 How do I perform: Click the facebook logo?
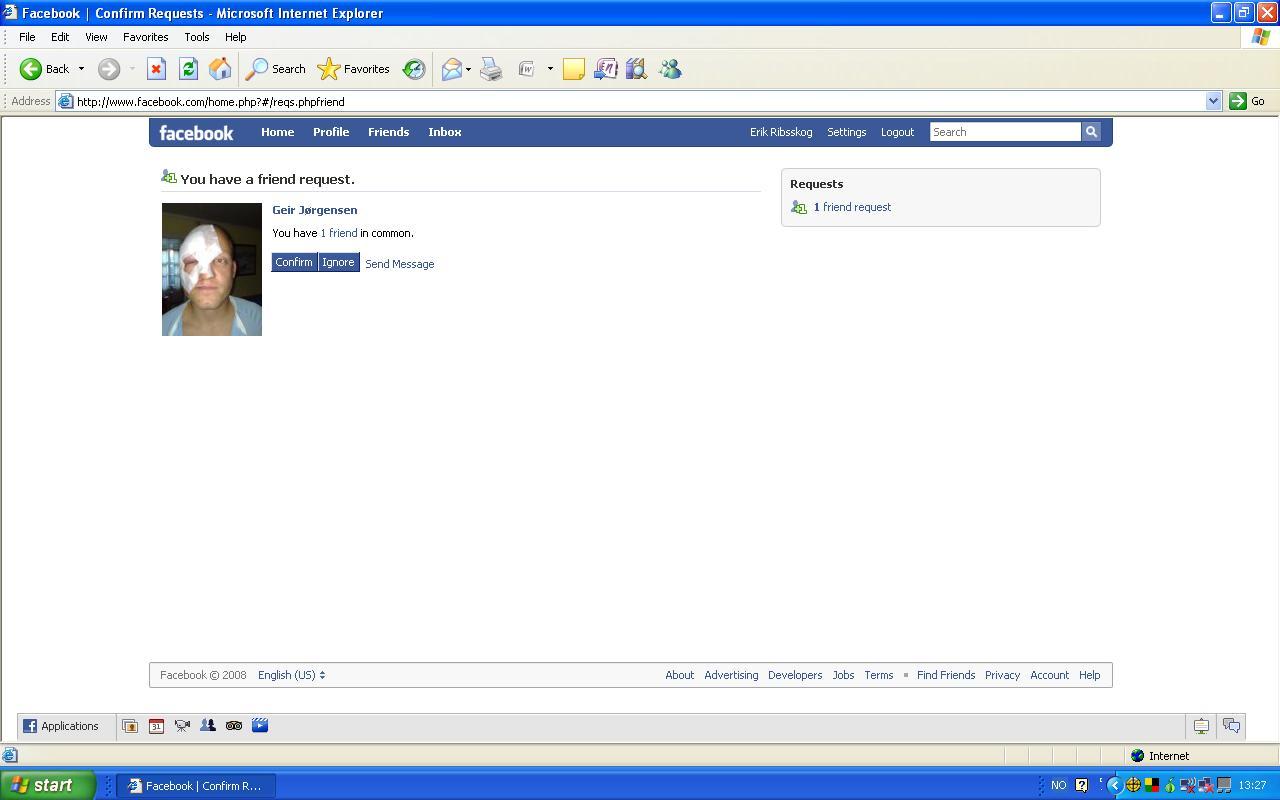[196, 132]
